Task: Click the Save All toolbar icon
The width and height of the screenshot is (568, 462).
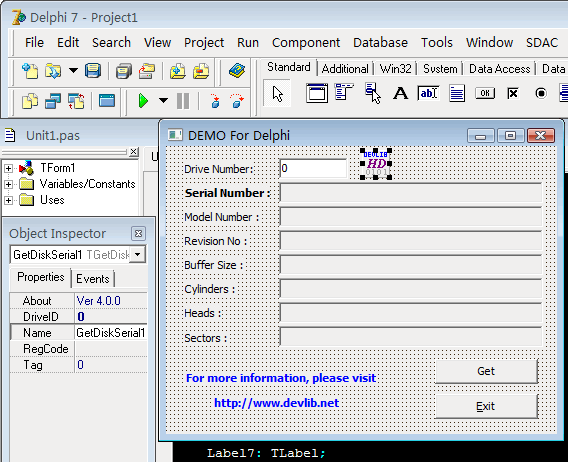Action: (x=124, y=71)
